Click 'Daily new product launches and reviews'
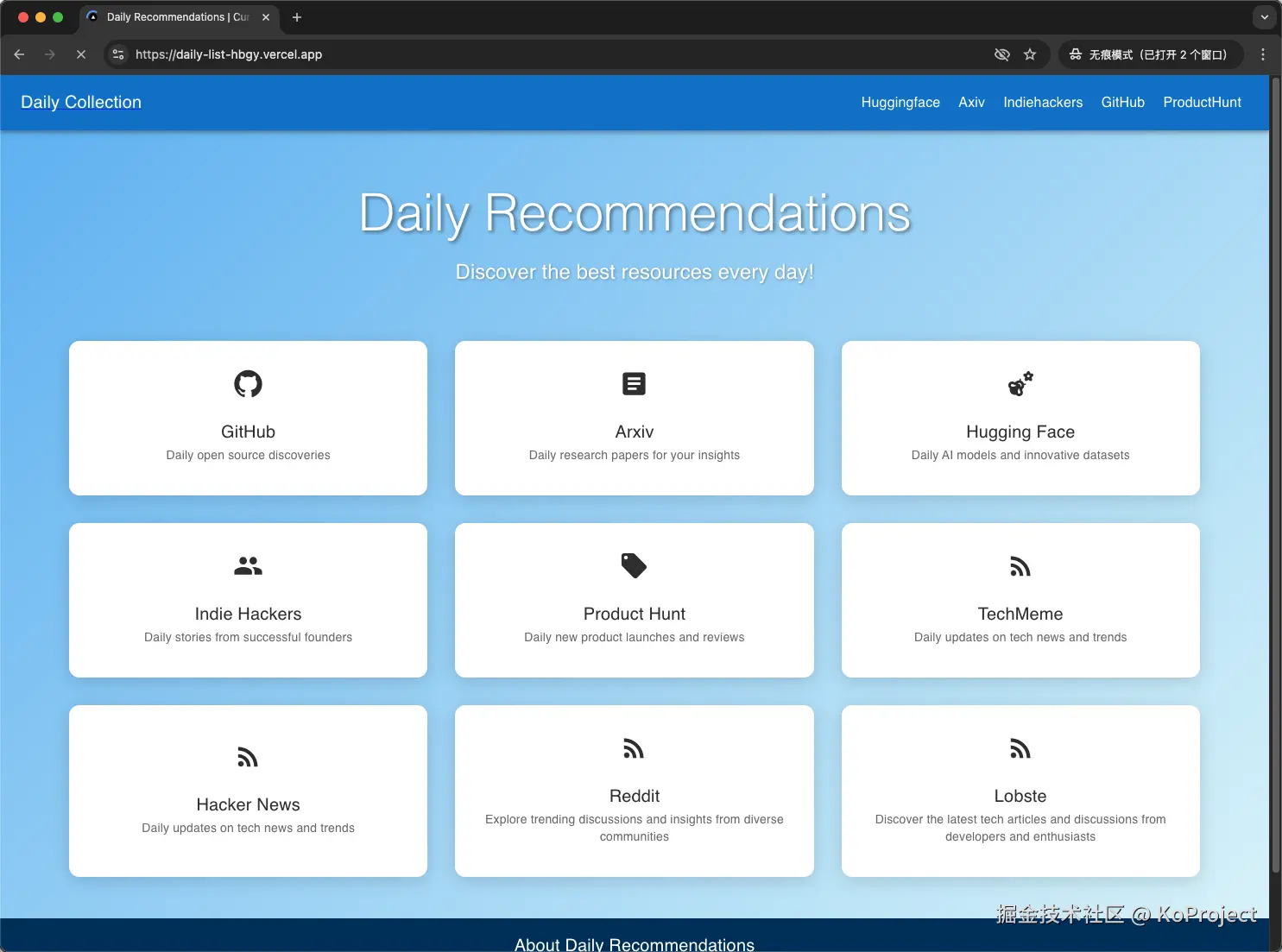The height and width of the screenshot is (952, 1282). [634, 637]
